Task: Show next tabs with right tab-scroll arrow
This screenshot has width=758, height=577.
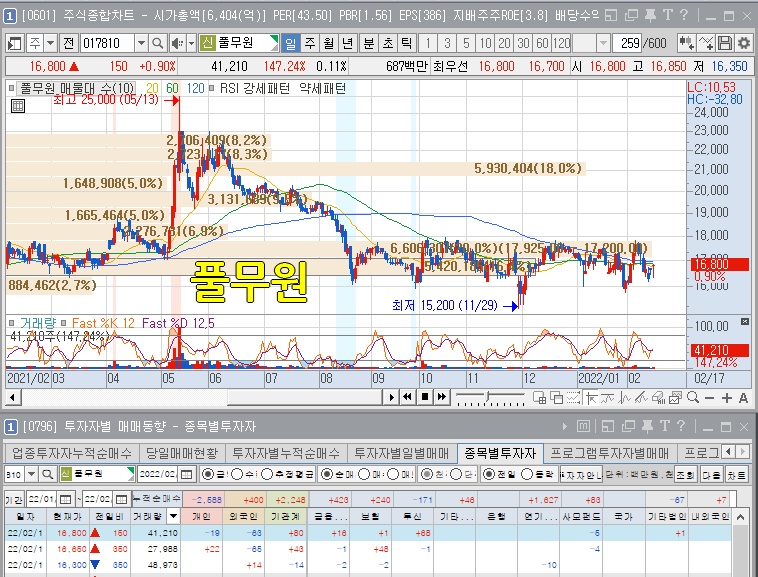Action: tap(743, 452)
